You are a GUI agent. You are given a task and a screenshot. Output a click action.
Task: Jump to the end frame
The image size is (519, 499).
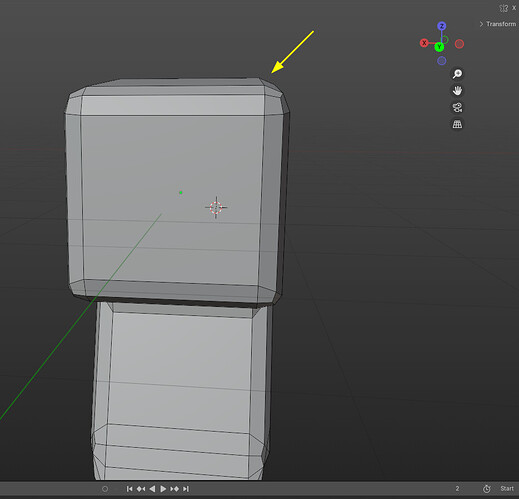coord(186,489)
